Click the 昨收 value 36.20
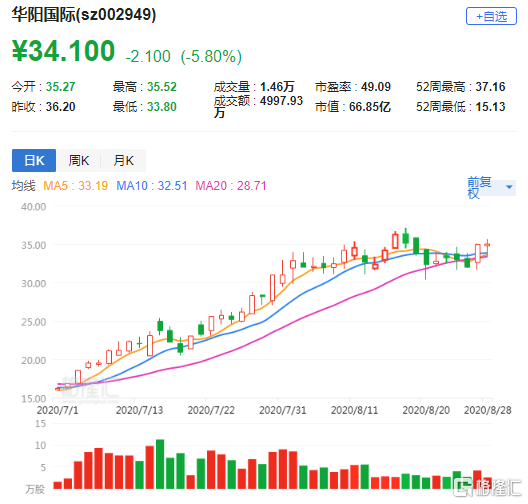This screenshot has width=528, height=504. click(x=60, y=107)
